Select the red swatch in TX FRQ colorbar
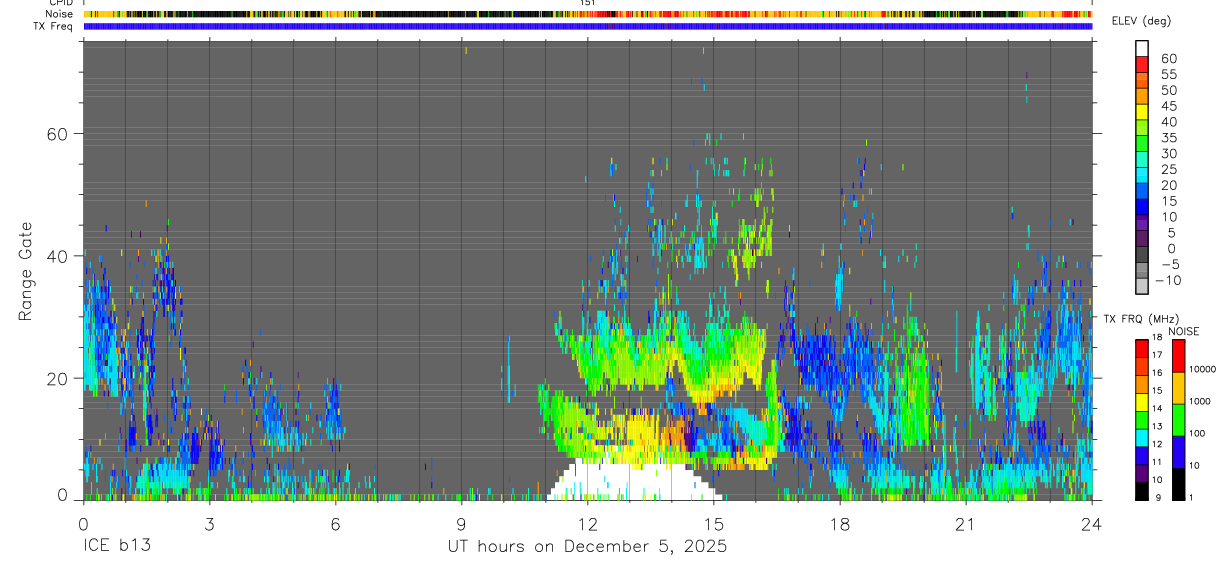This screenshot has height=567, width=1228. pos(1141,349)
